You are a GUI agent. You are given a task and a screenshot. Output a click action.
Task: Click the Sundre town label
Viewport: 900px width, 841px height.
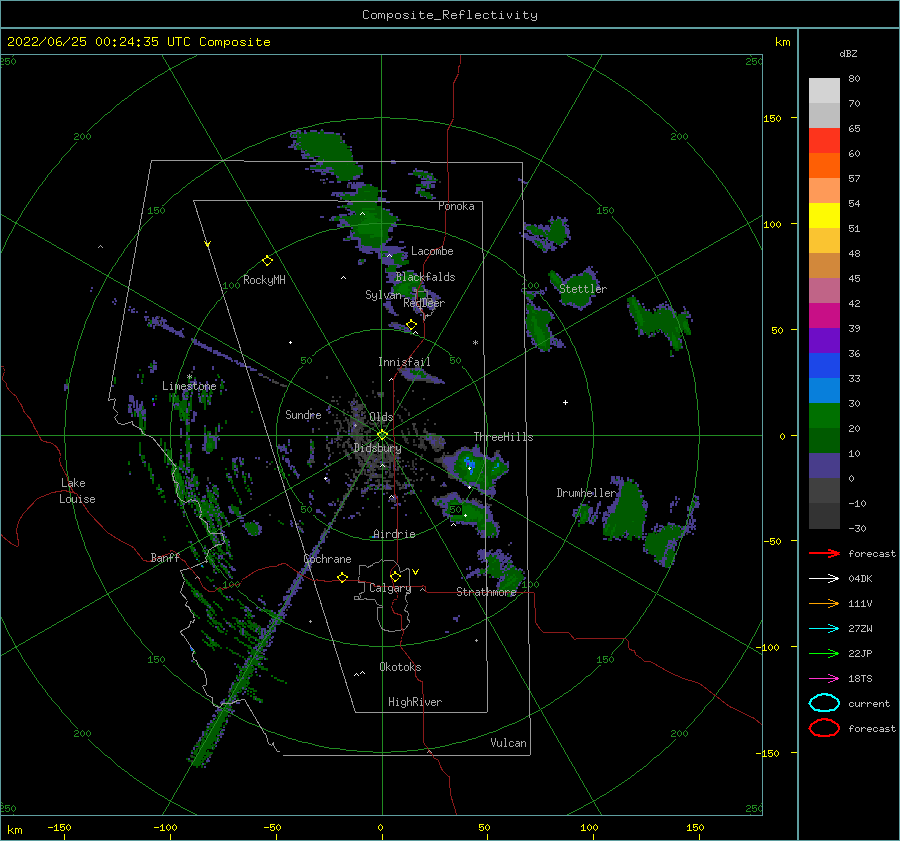pyautogui.click(x=303, y=414)
